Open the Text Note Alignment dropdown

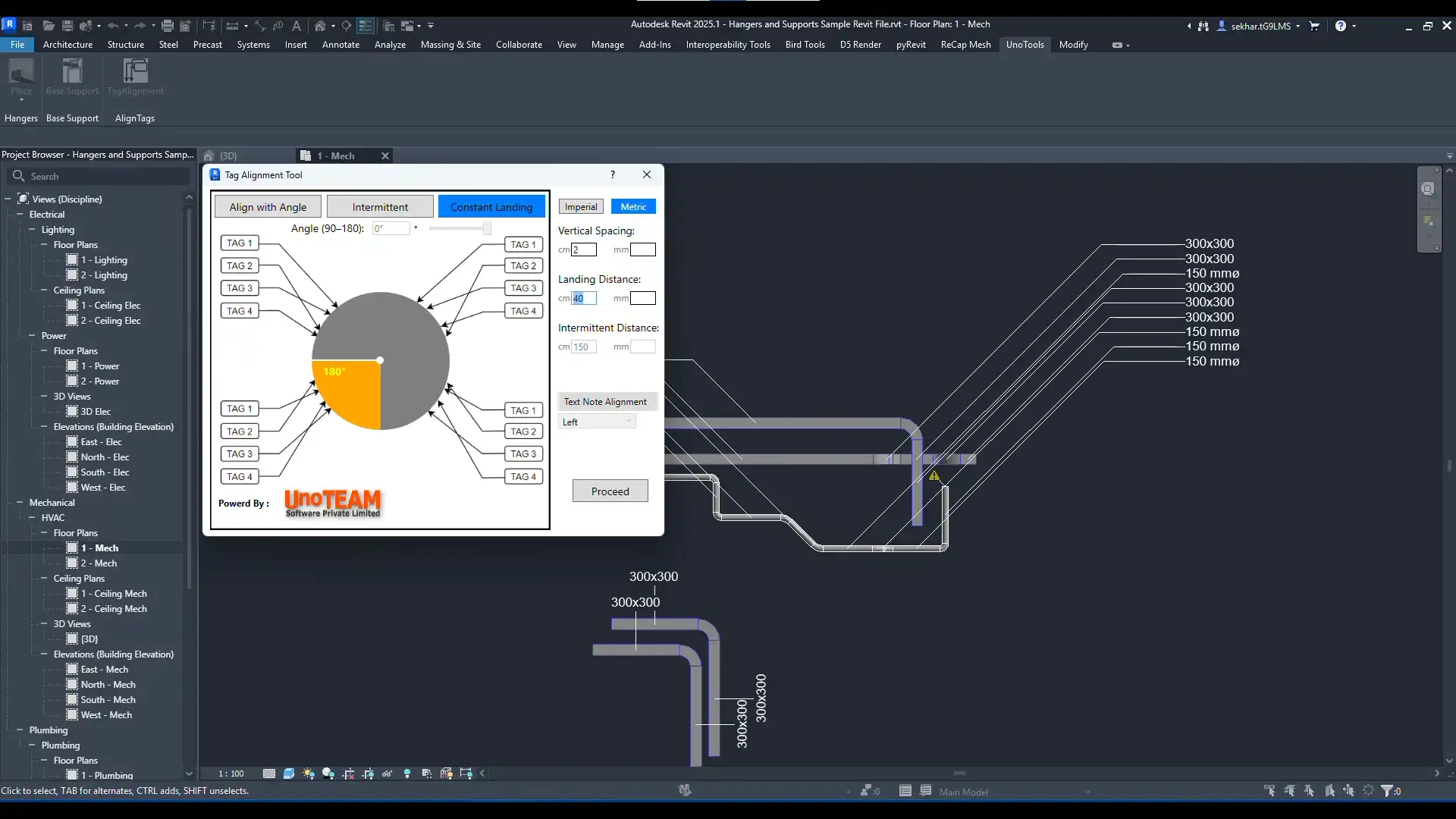point(598,422)
